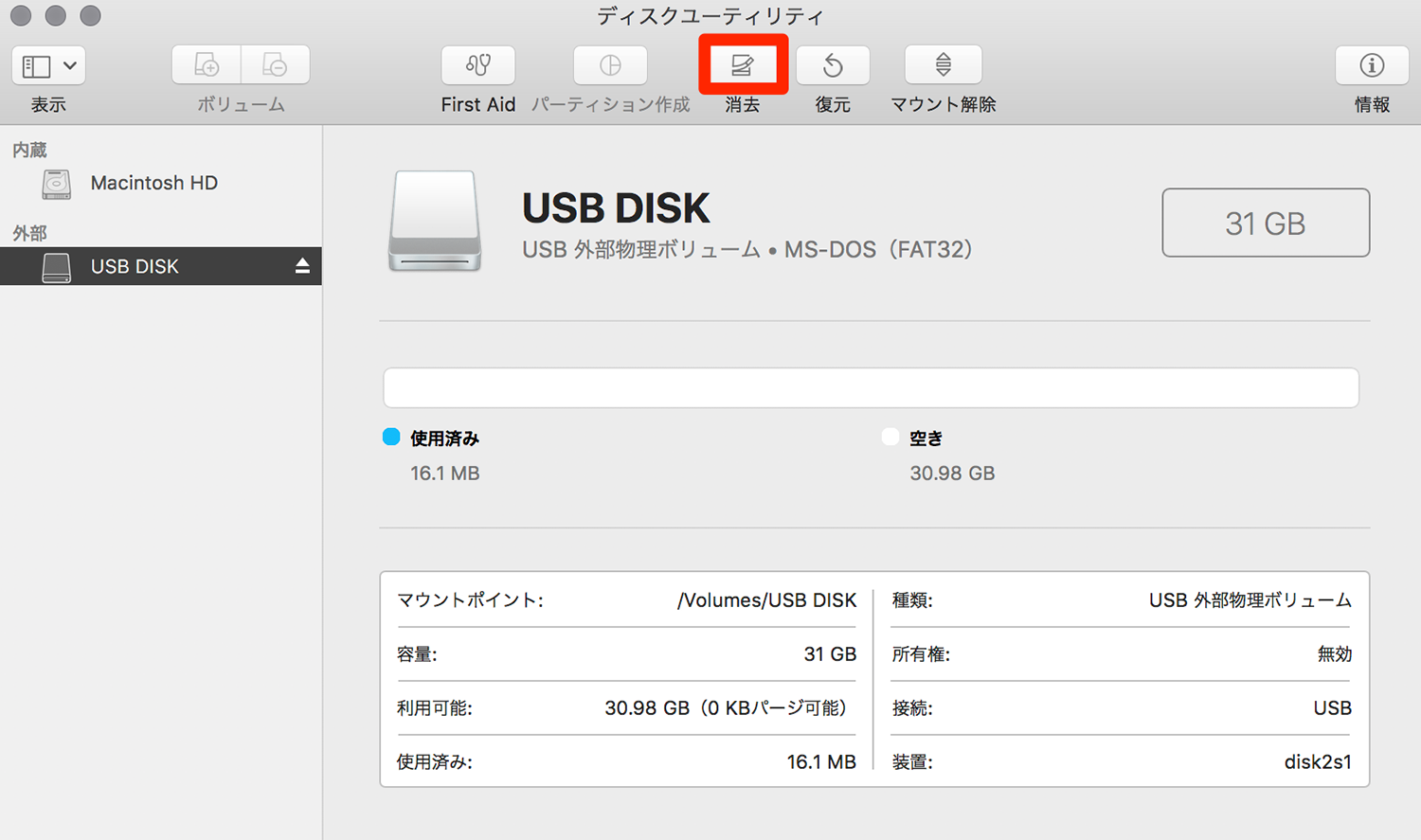Click the パーティション作成 label
The width and height of the screenshot is (1421, 840).
point(610,104)
